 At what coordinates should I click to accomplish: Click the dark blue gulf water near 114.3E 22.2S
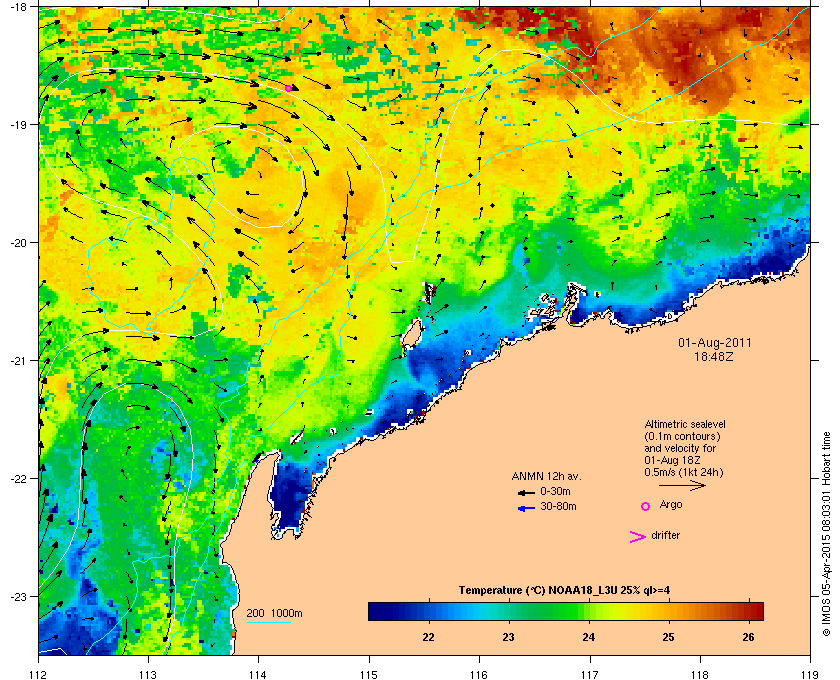click(289, 496)
